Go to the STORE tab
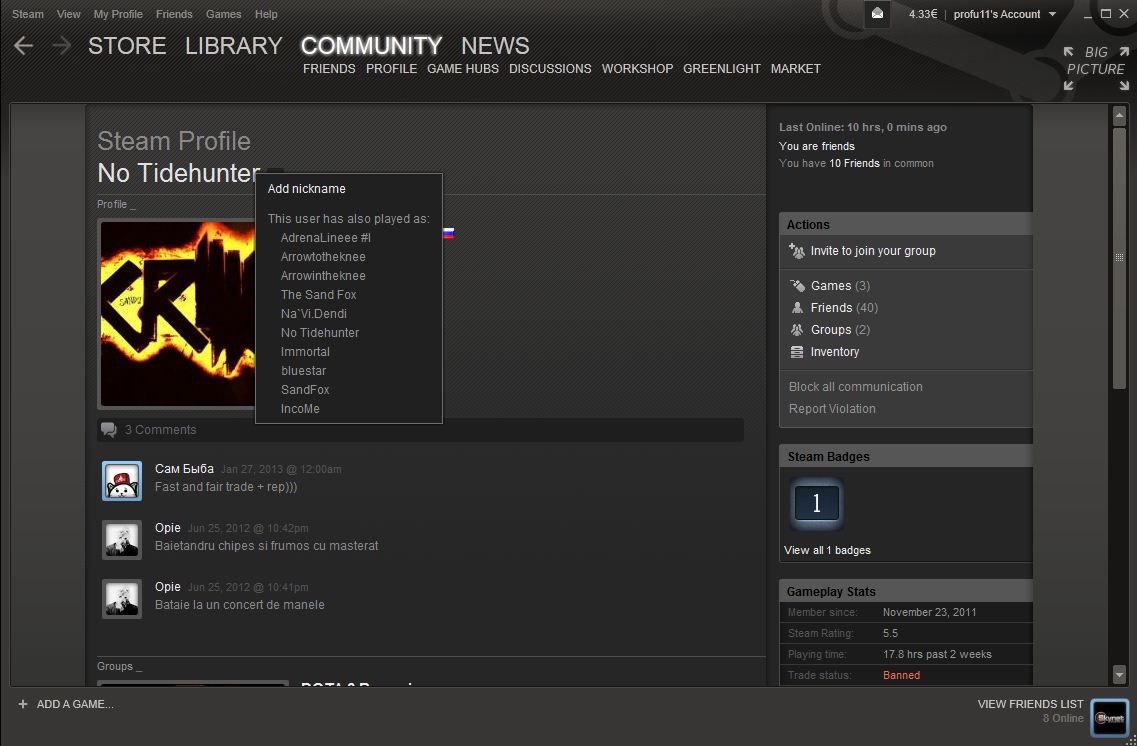This screenshot has width=1137, height=746. coord(127,46)
